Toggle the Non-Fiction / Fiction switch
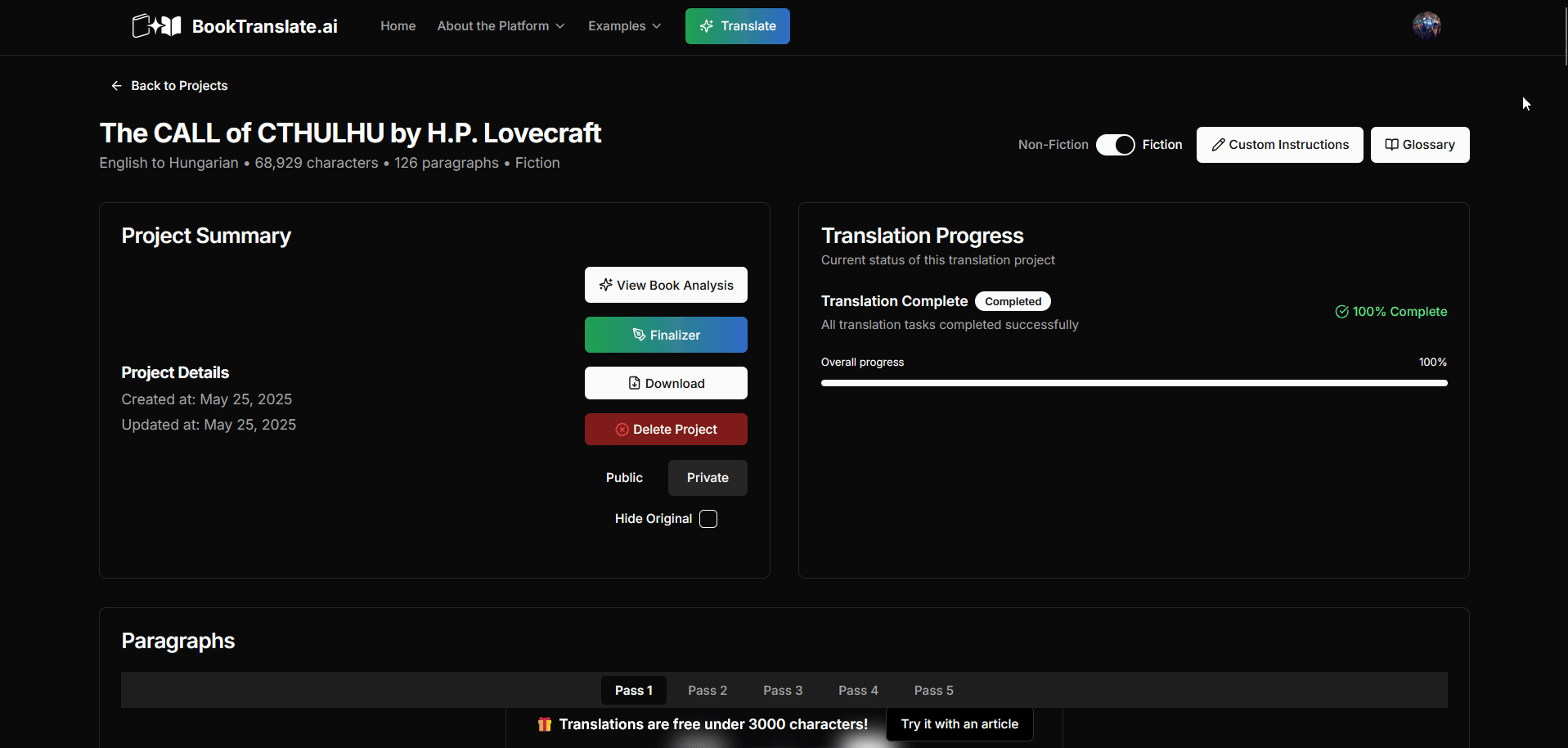 1116,145
